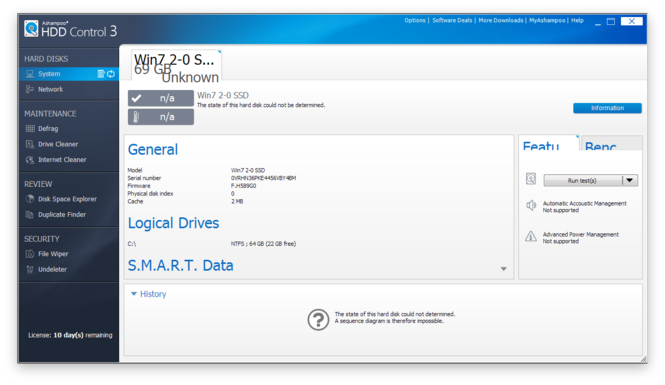This screenshot has height=385, width=665.
Task: Click the Drive Cleaner icon
Action: 30,144
